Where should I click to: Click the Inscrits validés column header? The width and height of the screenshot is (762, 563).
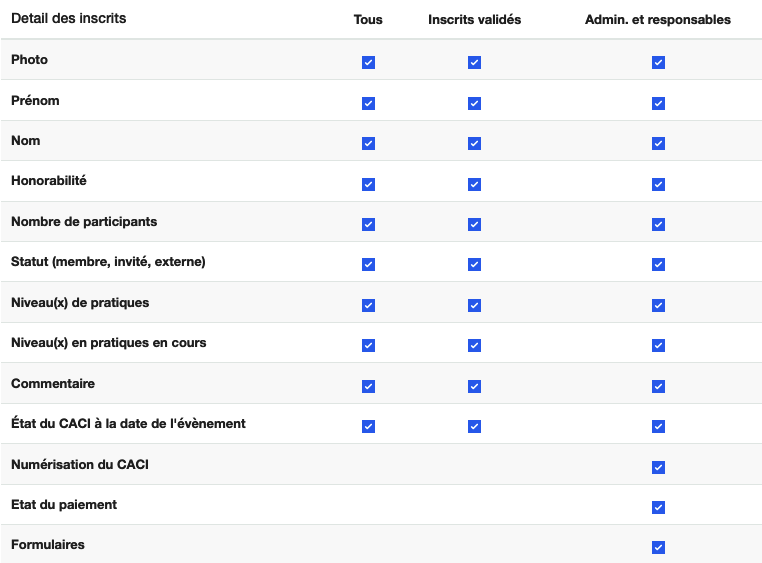(x=474, y=20)
